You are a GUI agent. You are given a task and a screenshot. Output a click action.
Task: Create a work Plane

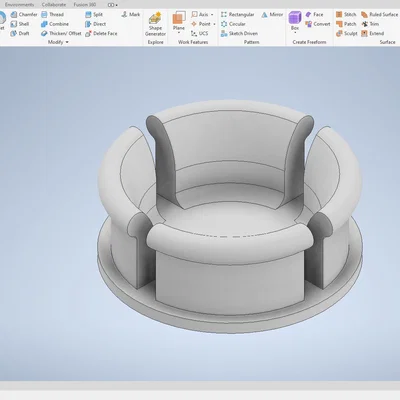tap(179, 20)
